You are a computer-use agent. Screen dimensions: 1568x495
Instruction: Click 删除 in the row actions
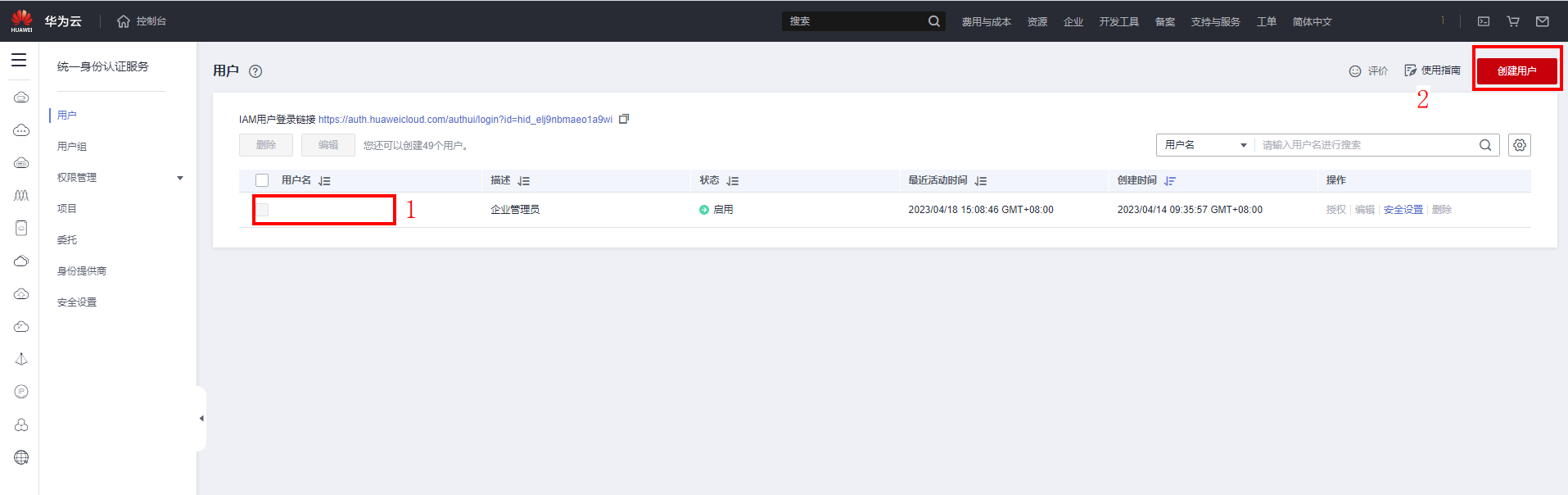[x=1442, y=210]
